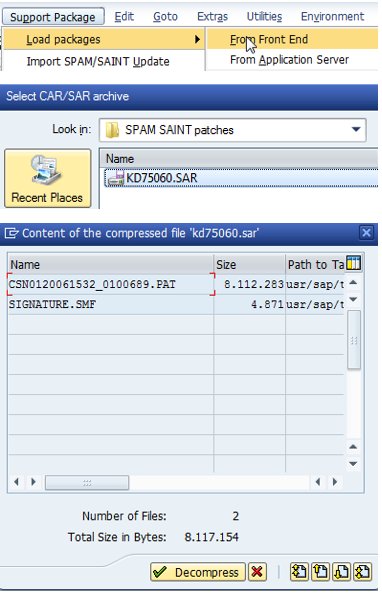The image size is (382, 593).
Task: Select the CSN0120061532_0100689.PAT row
Action: coord(175,284)
